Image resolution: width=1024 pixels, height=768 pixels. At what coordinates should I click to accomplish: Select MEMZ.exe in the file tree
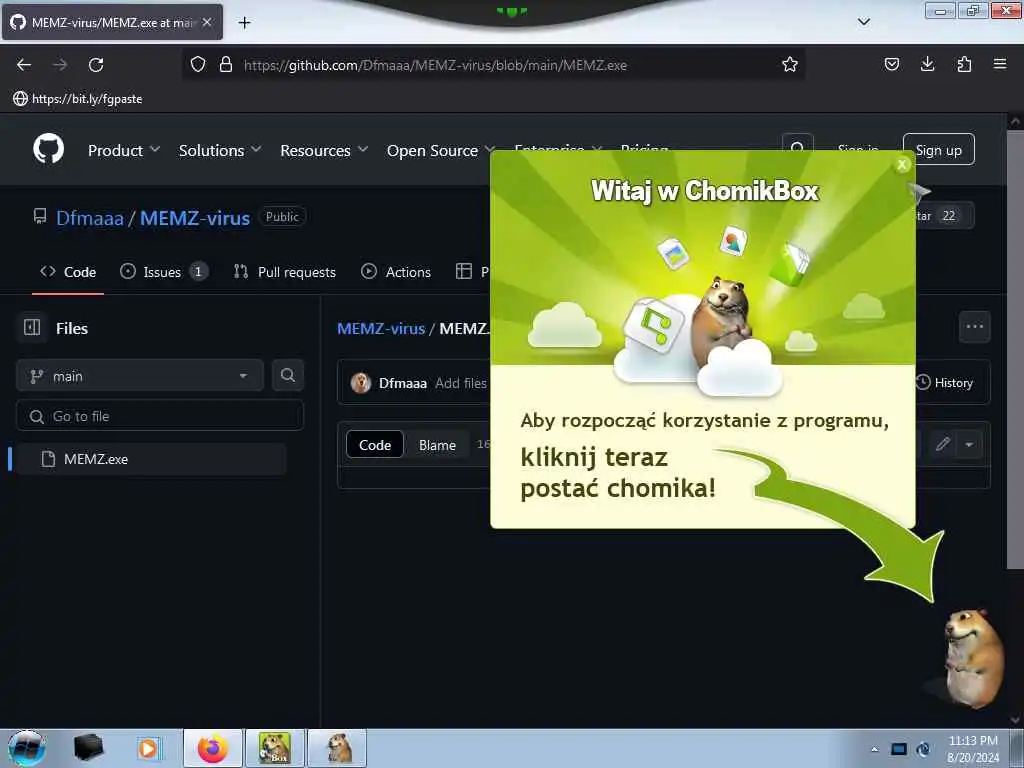151,459
